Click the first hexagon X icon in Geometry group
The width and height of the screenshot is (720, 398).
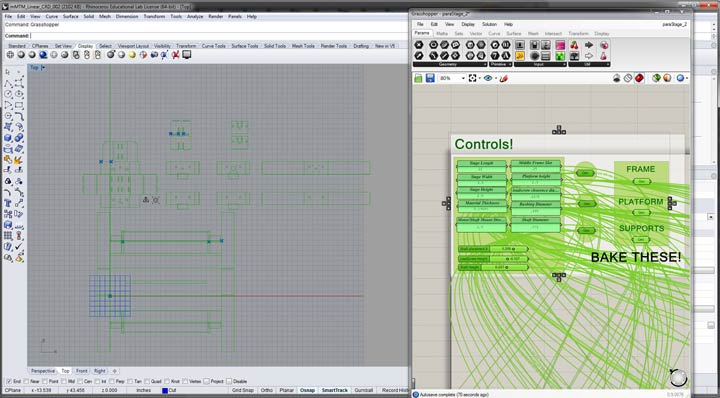pos(419,45)
